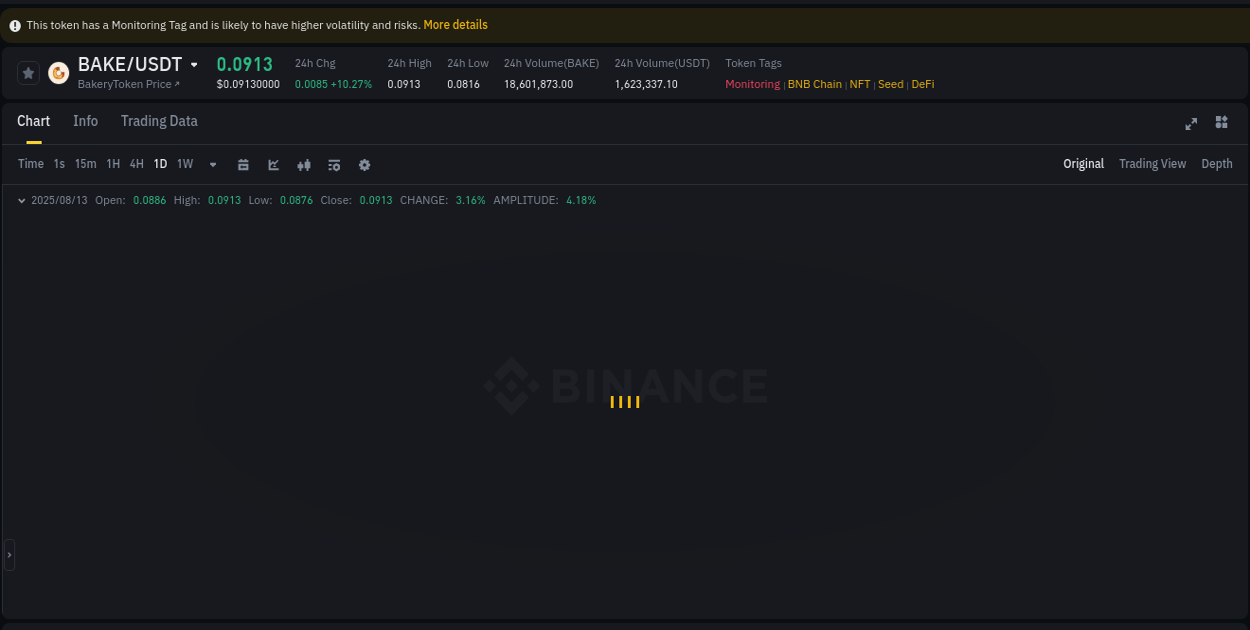Open the chart widgets layout icon
The height and width of the screenshot is (630, 1250).
click(1221, 123)
